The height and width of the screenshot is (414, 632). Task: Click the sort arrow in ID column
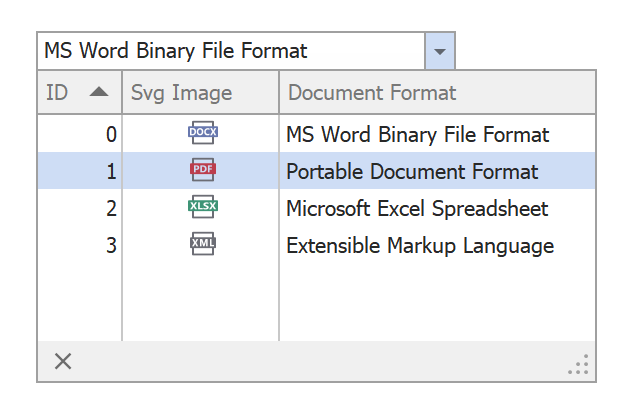99,93
